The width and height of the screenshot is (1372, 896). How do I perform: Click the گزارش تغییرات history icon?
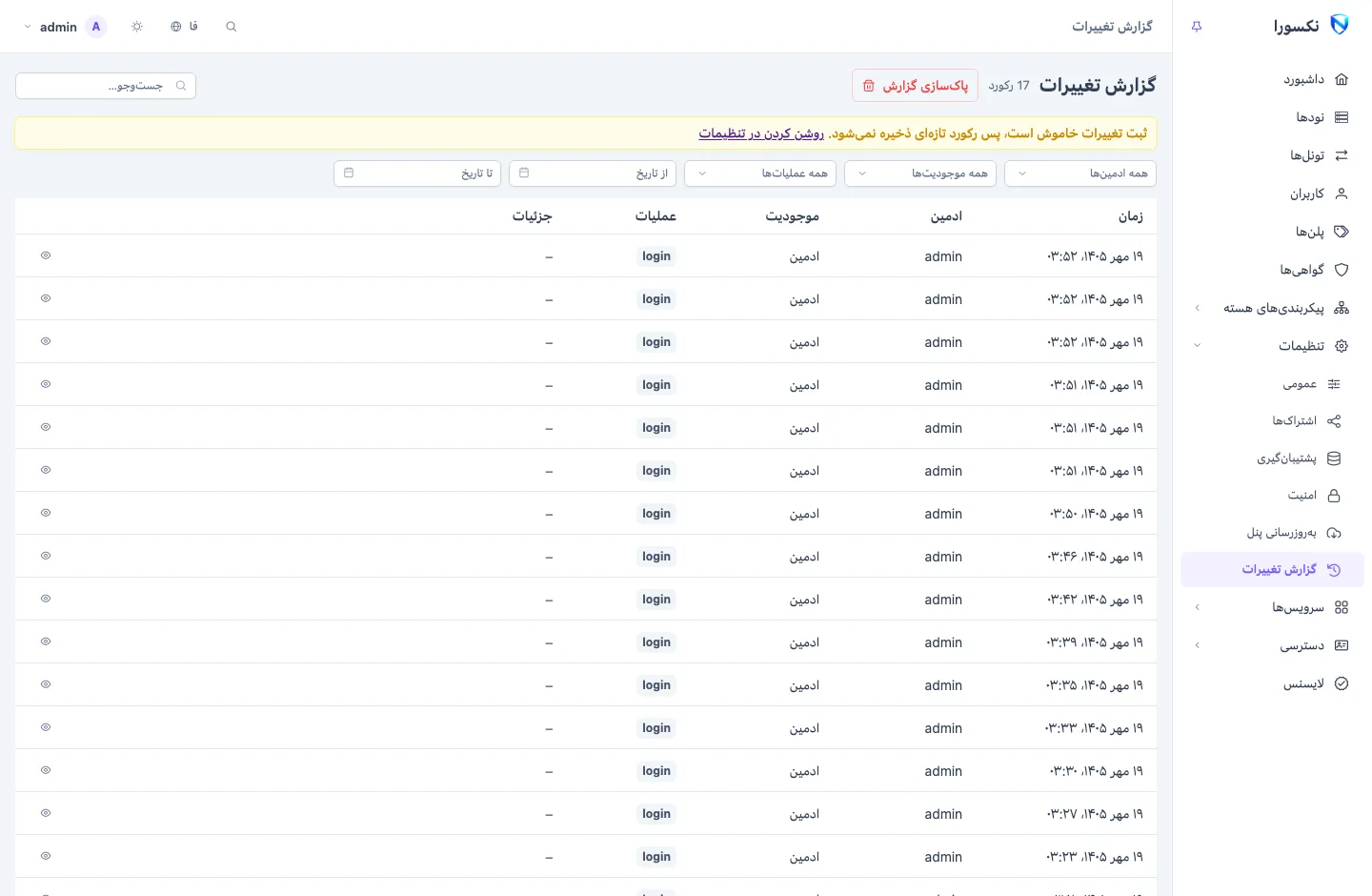click(1334, 570)
